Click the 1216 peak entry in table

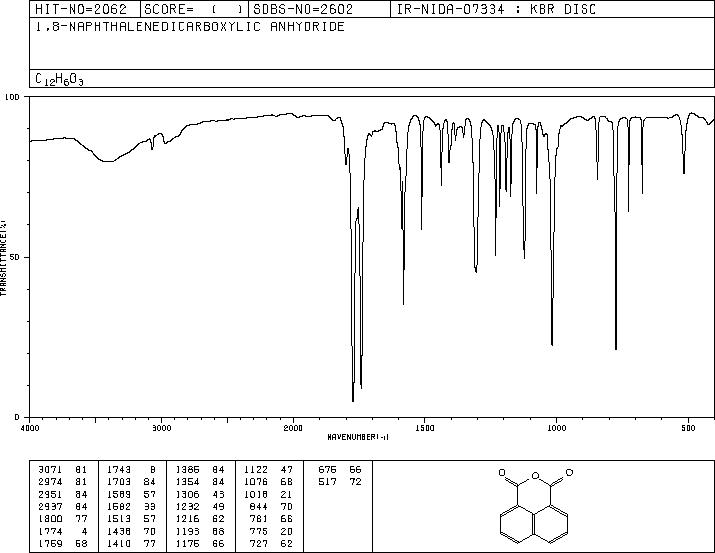click(x=200, y=519)
